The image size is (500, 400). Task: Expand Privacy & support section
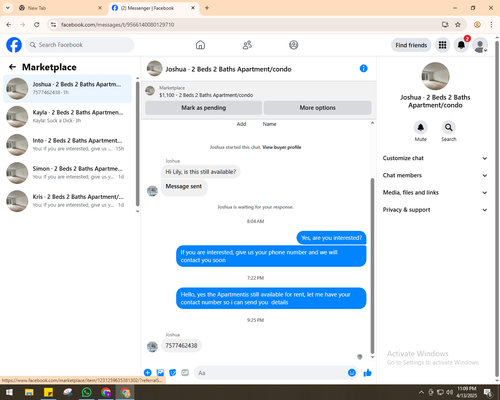pos(435,210)
